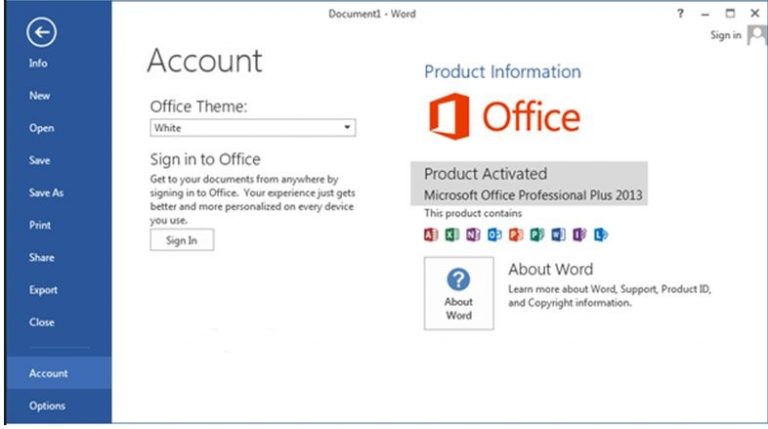This screenshot has height=429, width=768.
Task: Open Options from the sidebar
Action: tap(47, 406)
